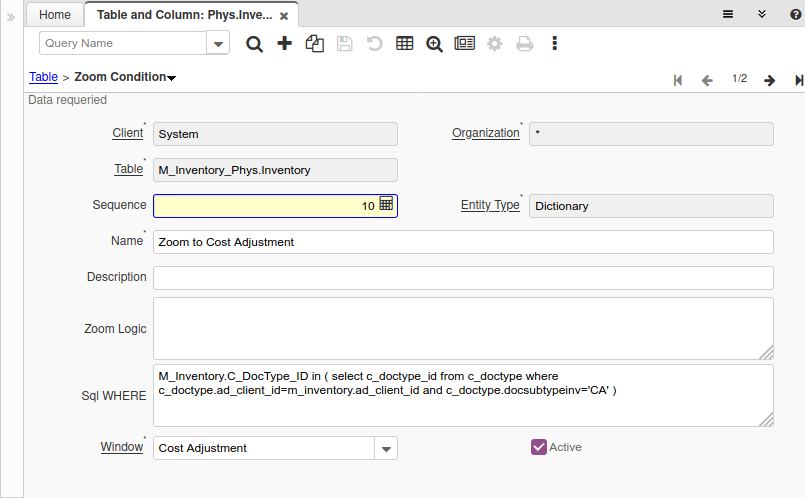Expand the Zoom Condition breadcrumb menu
Viewport: 805px width, 498px height.
click(172, 78)
